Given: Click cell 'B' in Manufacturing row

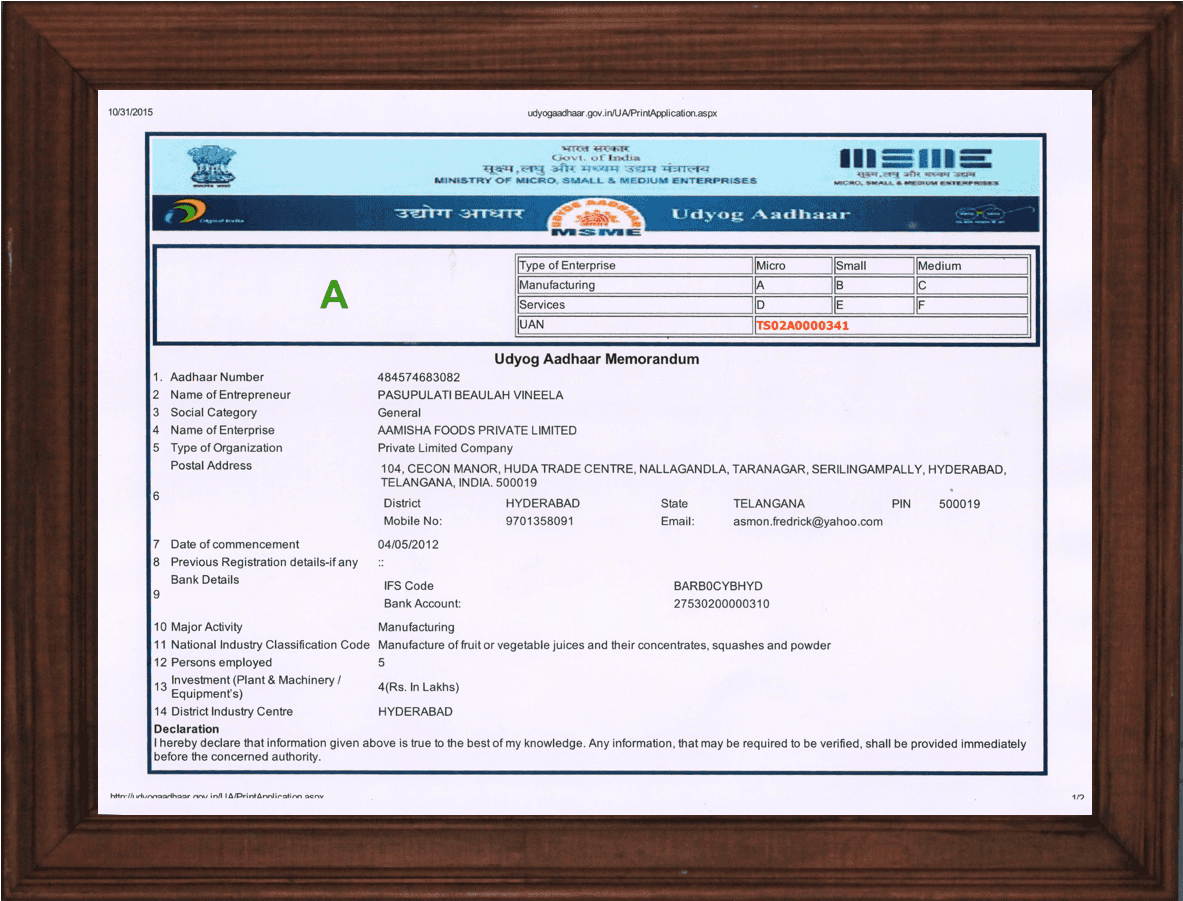Looking at the screenshot, I should [x=874, y=285].
